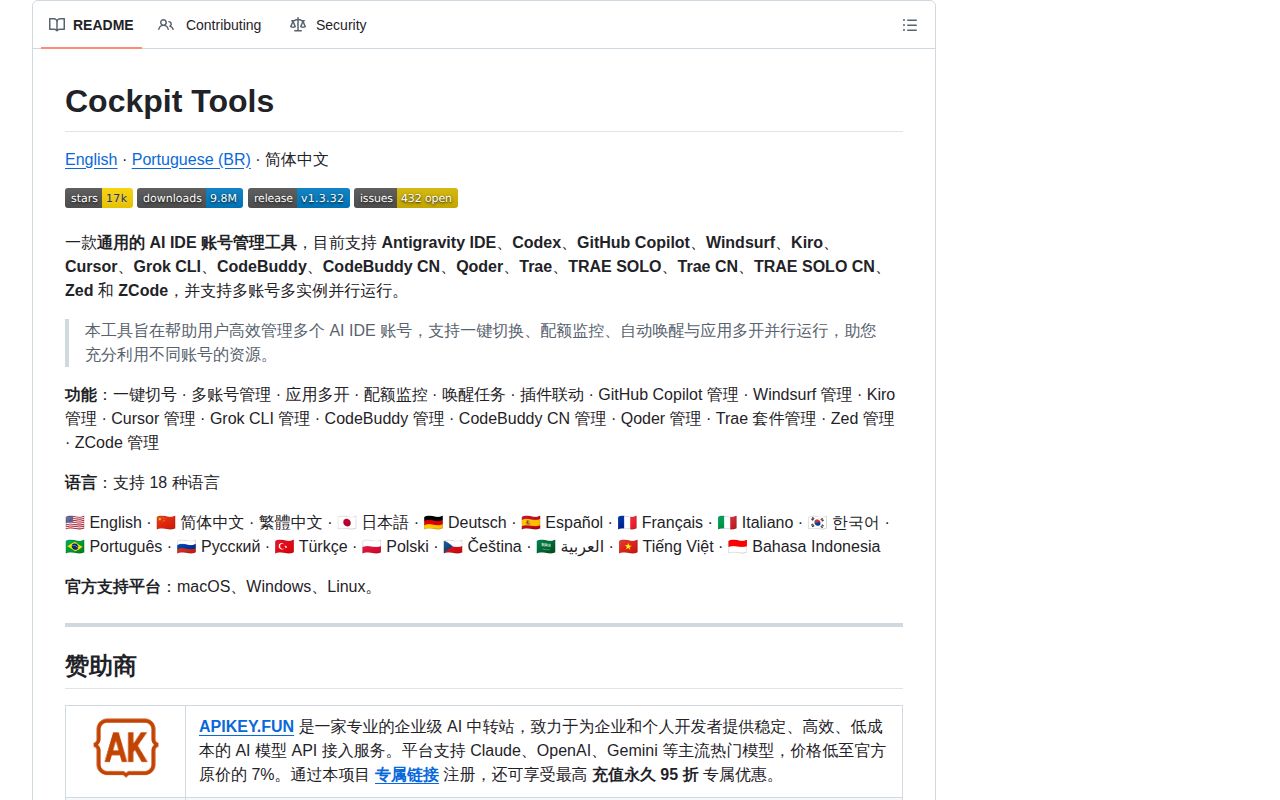Click the stars 17k badge
The image size is (1280, 800).
(x=99, y=198)
